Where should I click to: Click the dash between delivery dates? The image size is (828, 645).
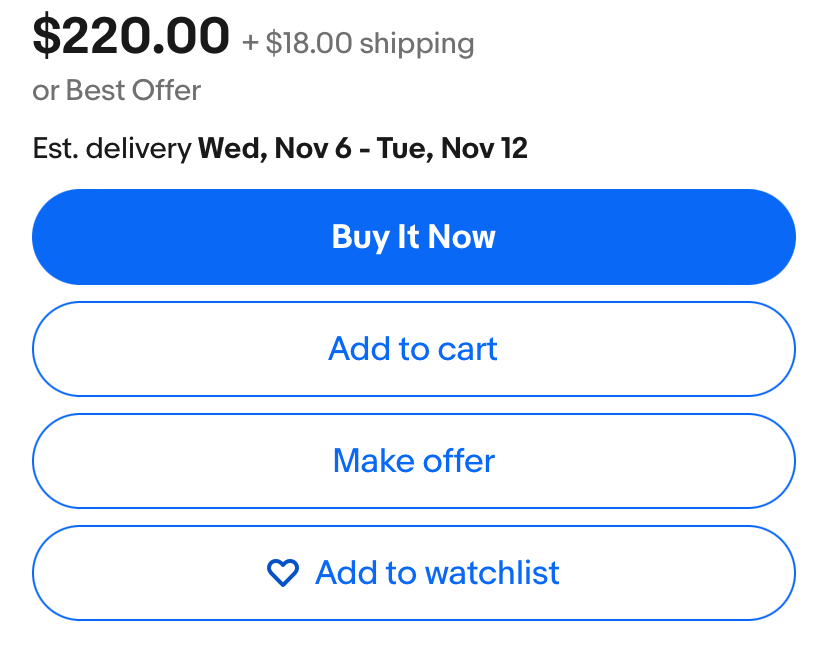[364, 150]
